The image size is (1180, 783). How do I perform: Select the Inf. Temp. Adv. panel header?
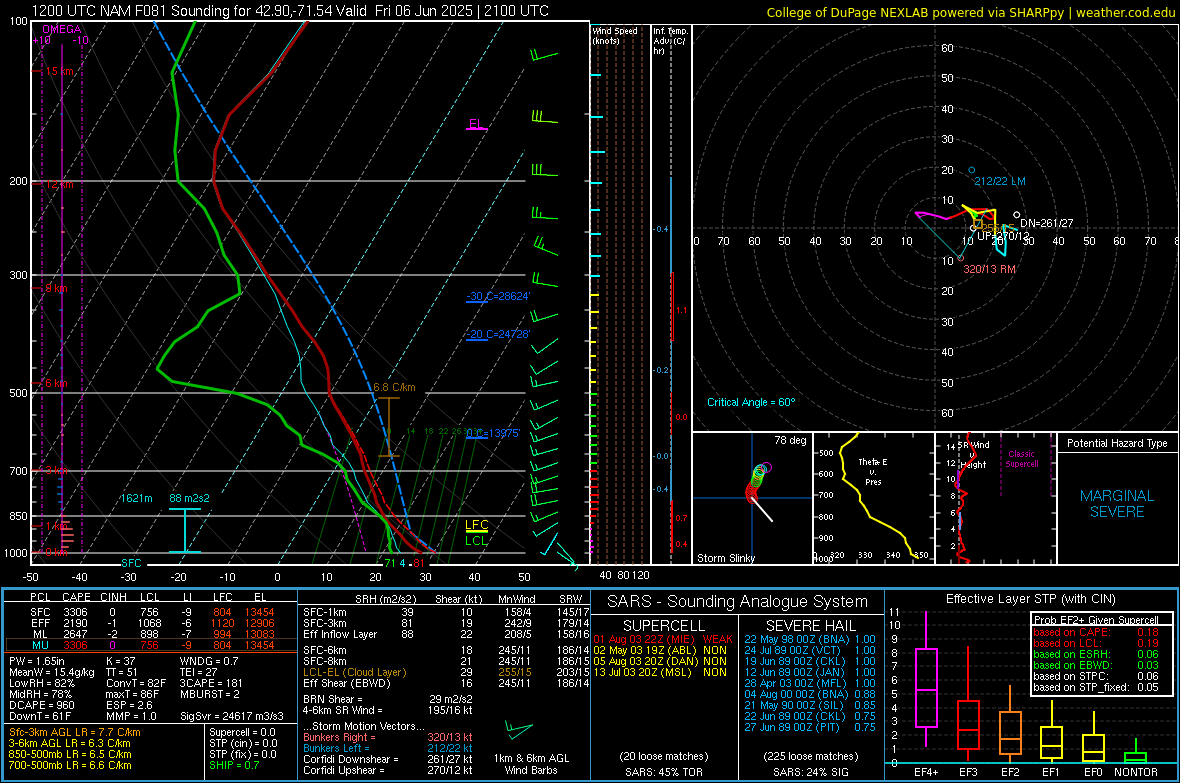point(670,41)
